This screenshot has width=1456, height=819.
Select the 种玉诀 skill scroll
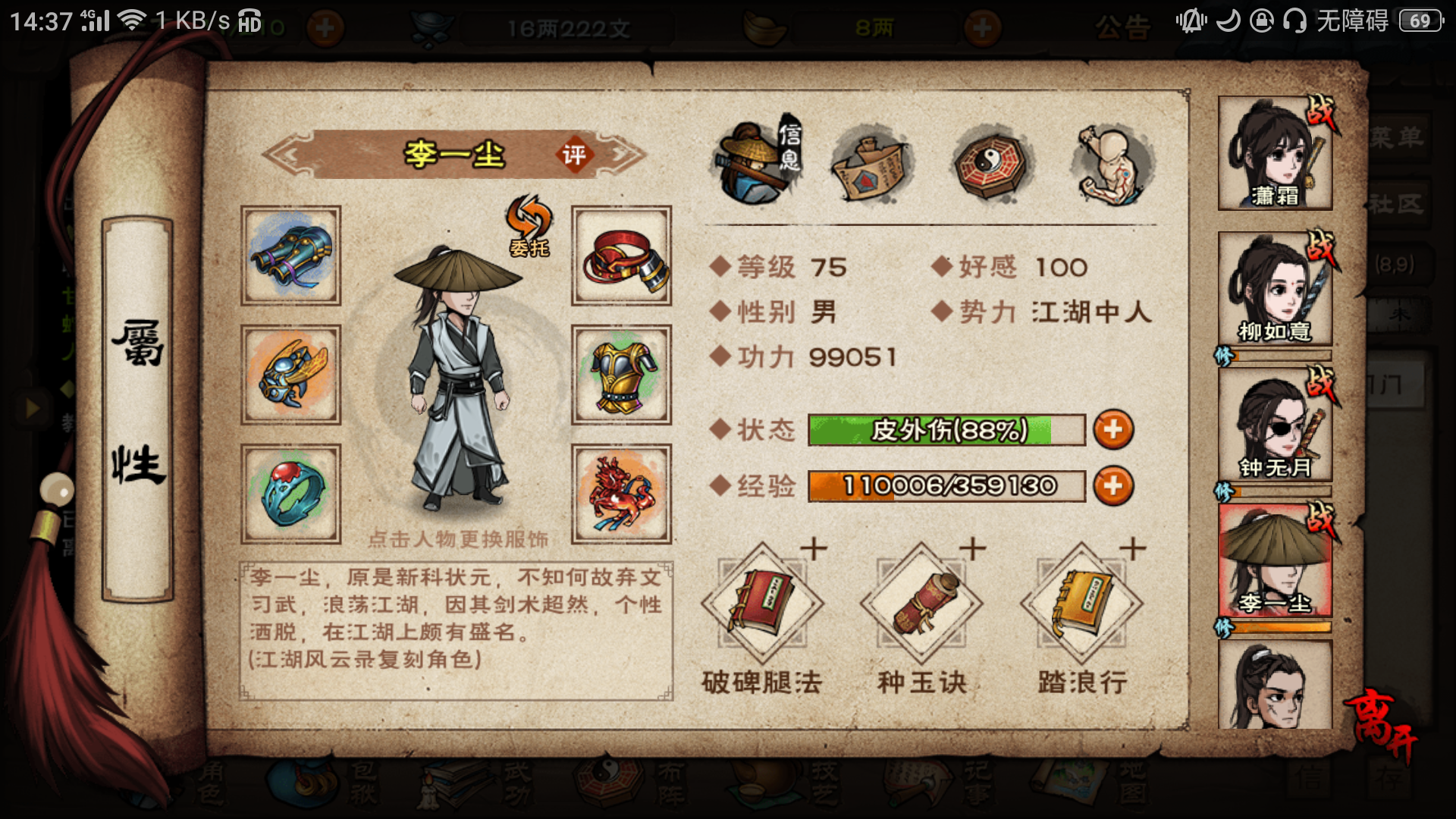pos(922,604)
